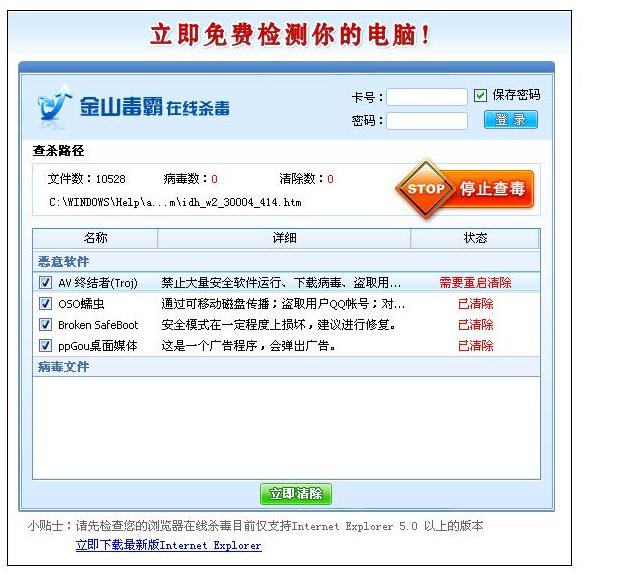This screenshot has width=640, height=575.
Task: Click the orange STOP sign icon
Action: pyautogui.click(x=426, y=189)
